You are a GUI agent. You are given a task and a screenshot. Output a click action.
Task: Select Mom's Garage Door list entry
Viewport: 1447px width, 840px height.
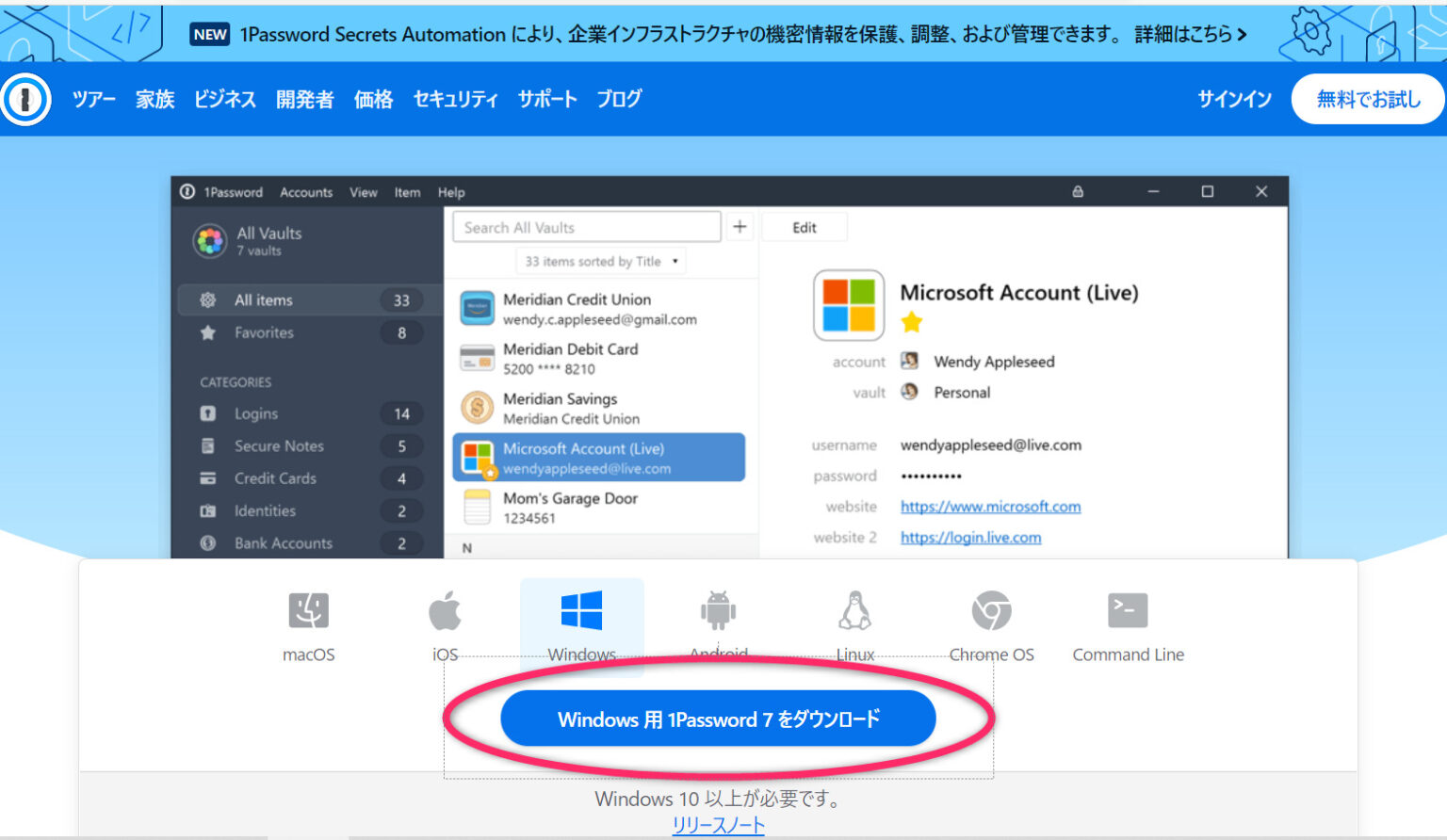599,508
